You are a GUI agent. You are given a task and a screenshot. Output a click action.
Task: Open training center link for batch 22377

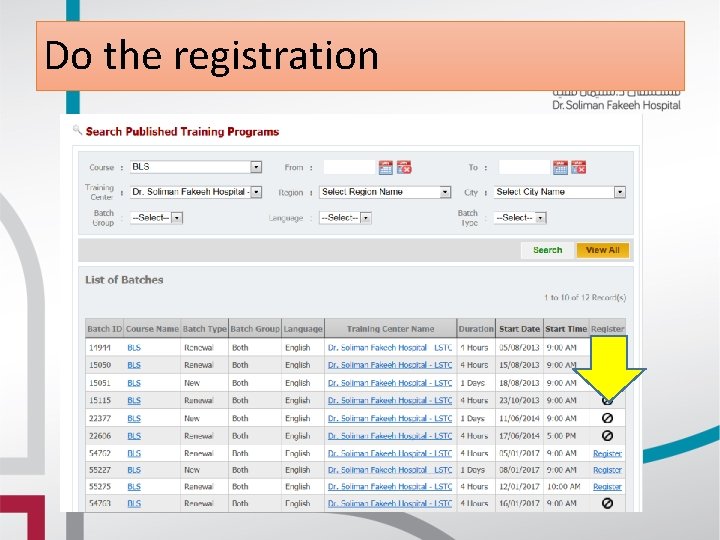(390, 418)
